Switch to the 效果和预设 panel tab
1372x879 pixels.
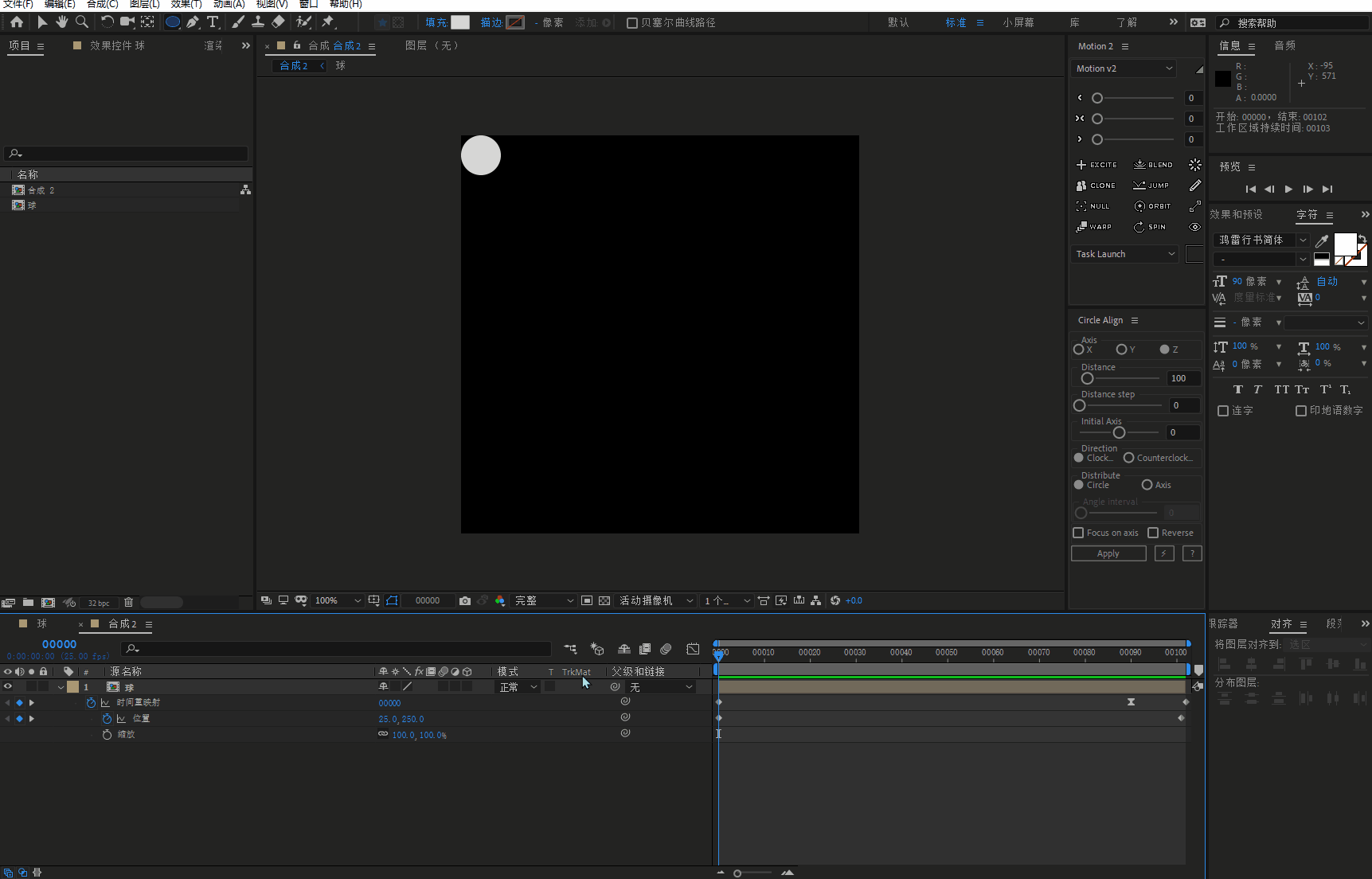click(1236, 214)
